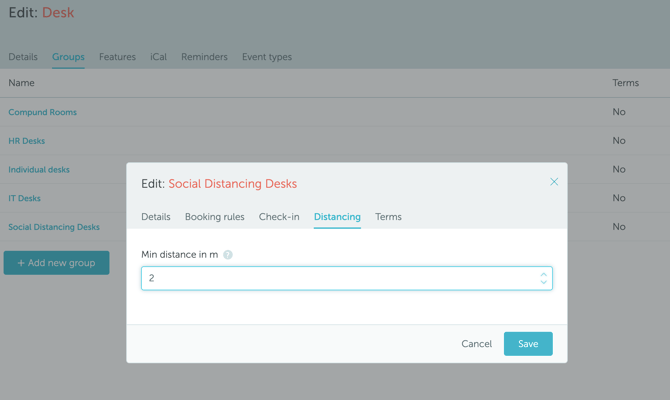Select the Distancing tab
This screenshot has height=400, width=670.
pos(337,217)
